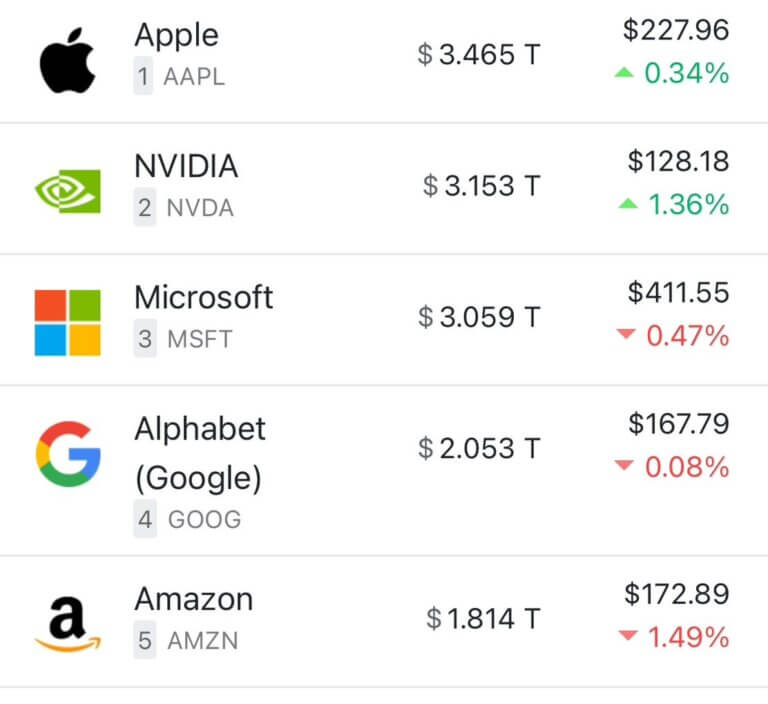The image size is (768, 704).
Task: Click the NVIDIA green eye logo
Action: click(68, 190)
